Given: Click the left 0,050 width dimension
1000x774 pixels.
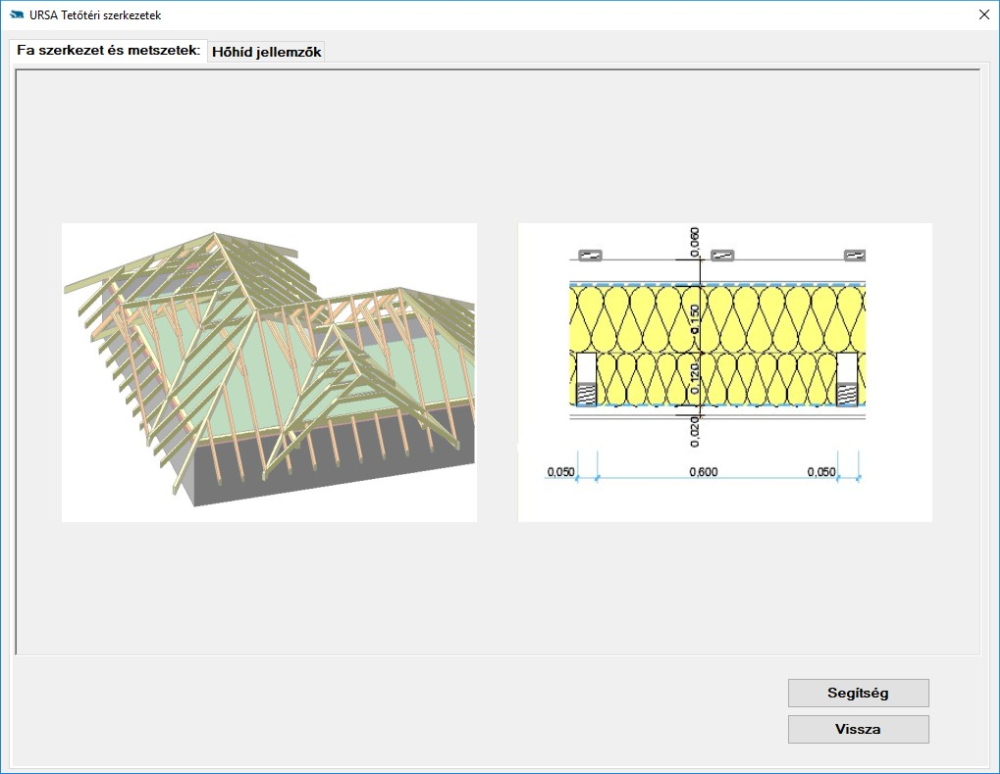Looking at the screenshot, I should coord(561,472).
